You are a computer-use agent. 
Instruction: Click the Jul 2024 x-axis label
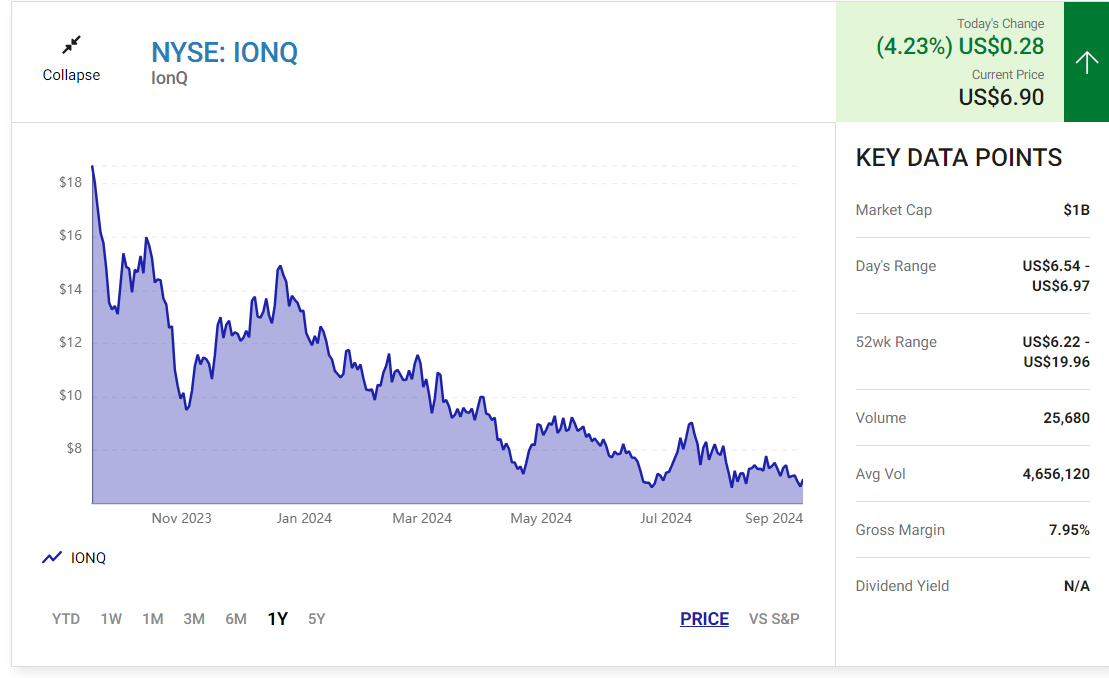pyautogui.click(x=666, y=518)
